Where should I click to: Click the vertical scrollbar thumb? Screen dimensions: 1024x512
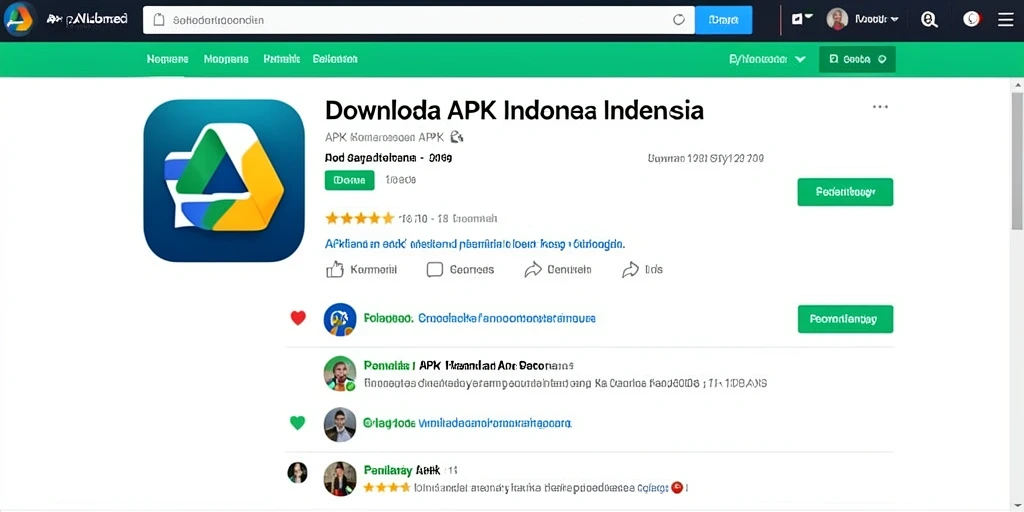click(x=1017, y=161)
